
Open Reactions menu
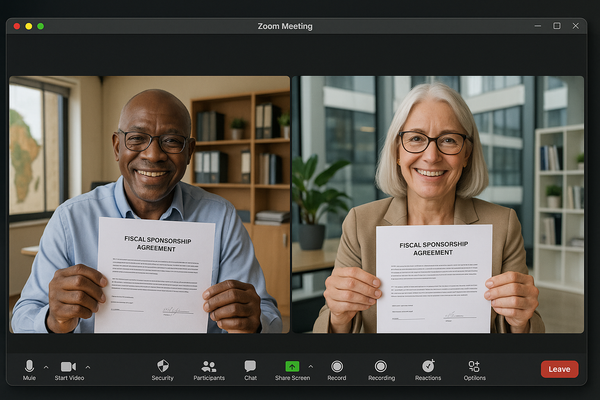428,370
